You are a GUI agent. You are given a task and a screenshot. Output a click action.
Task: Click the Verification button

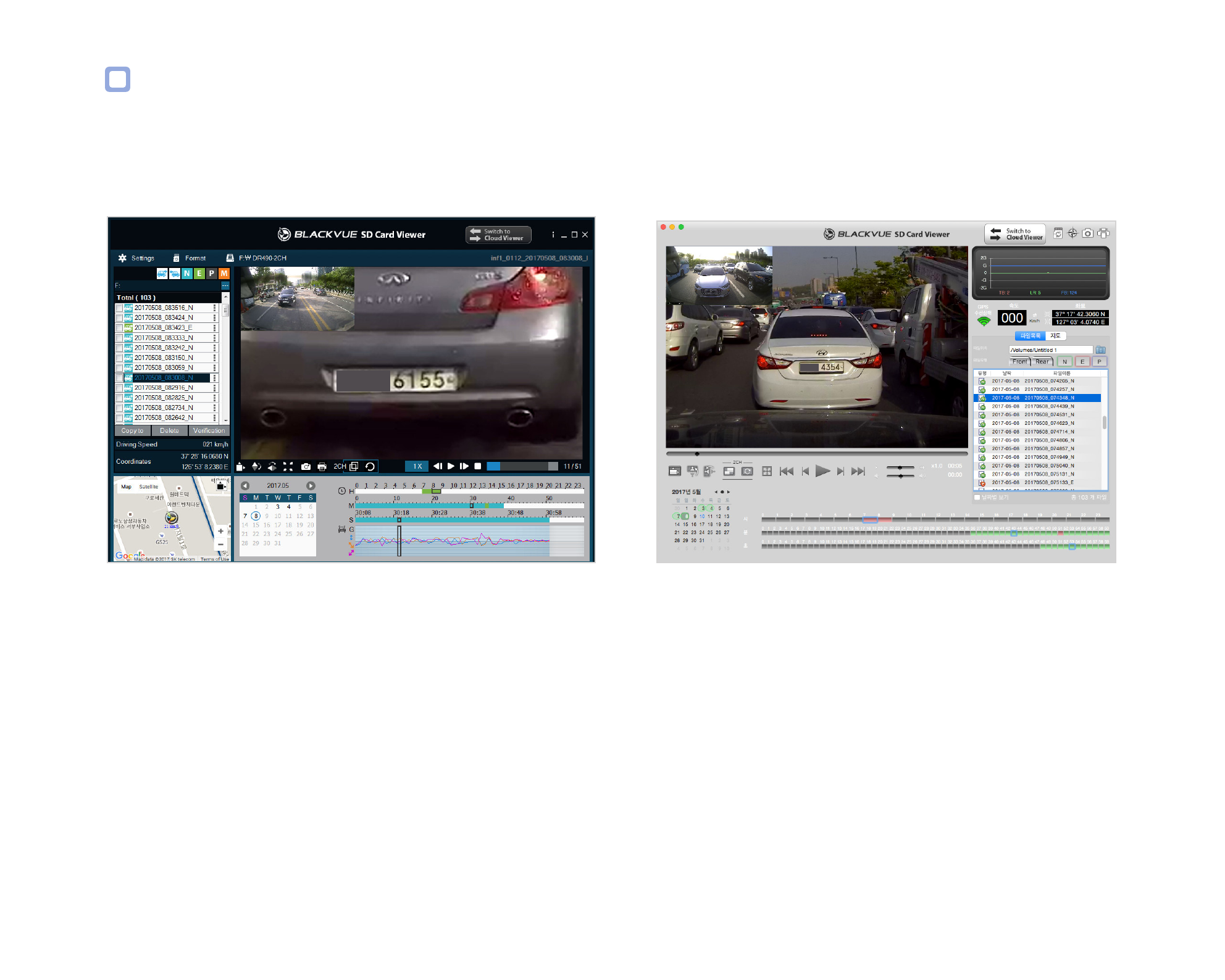coord(209,431)
